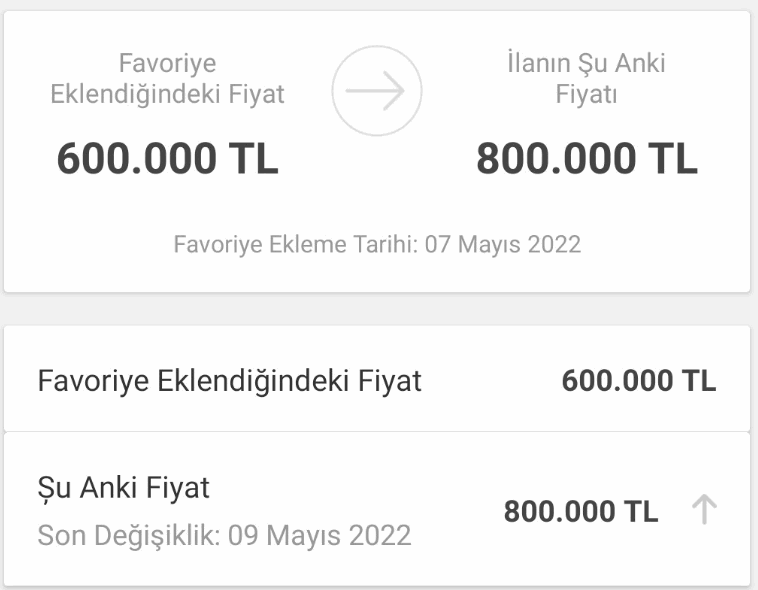The image size is (758, 590).
Task: Click the 600.000 TL value in list row
Action: click(638, 381)
